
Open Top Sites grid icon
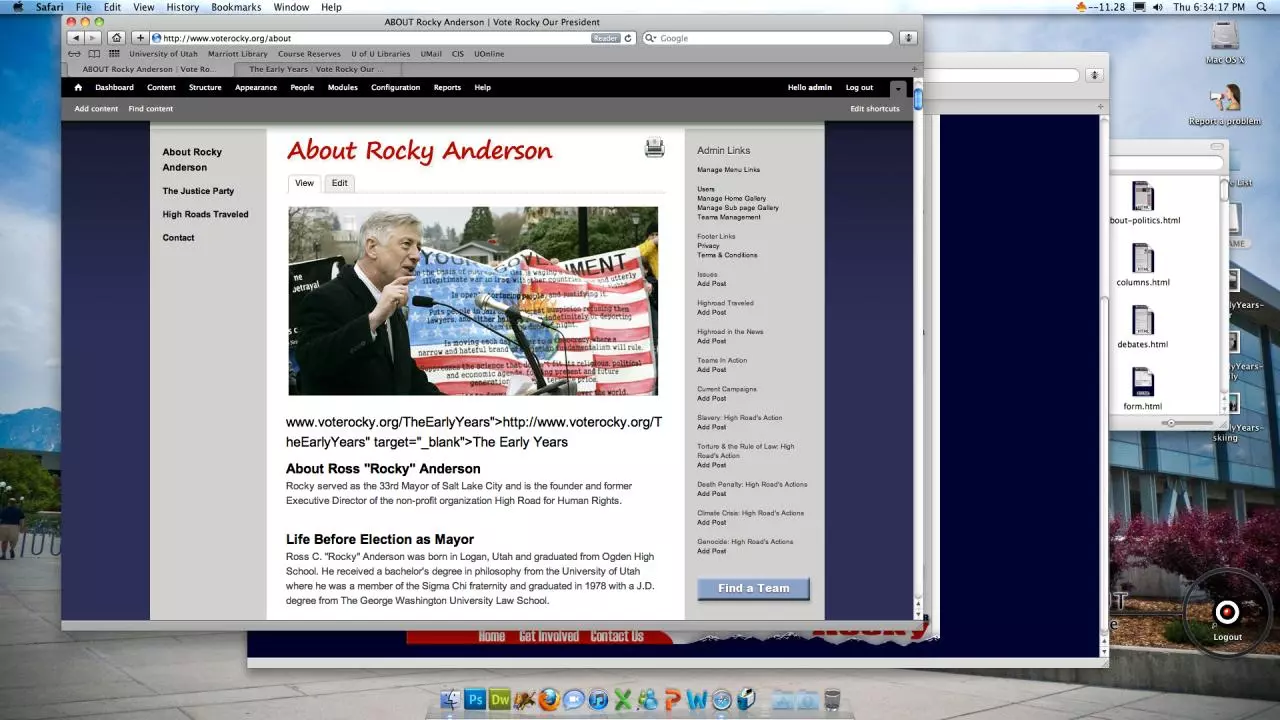tap(114, 54)
